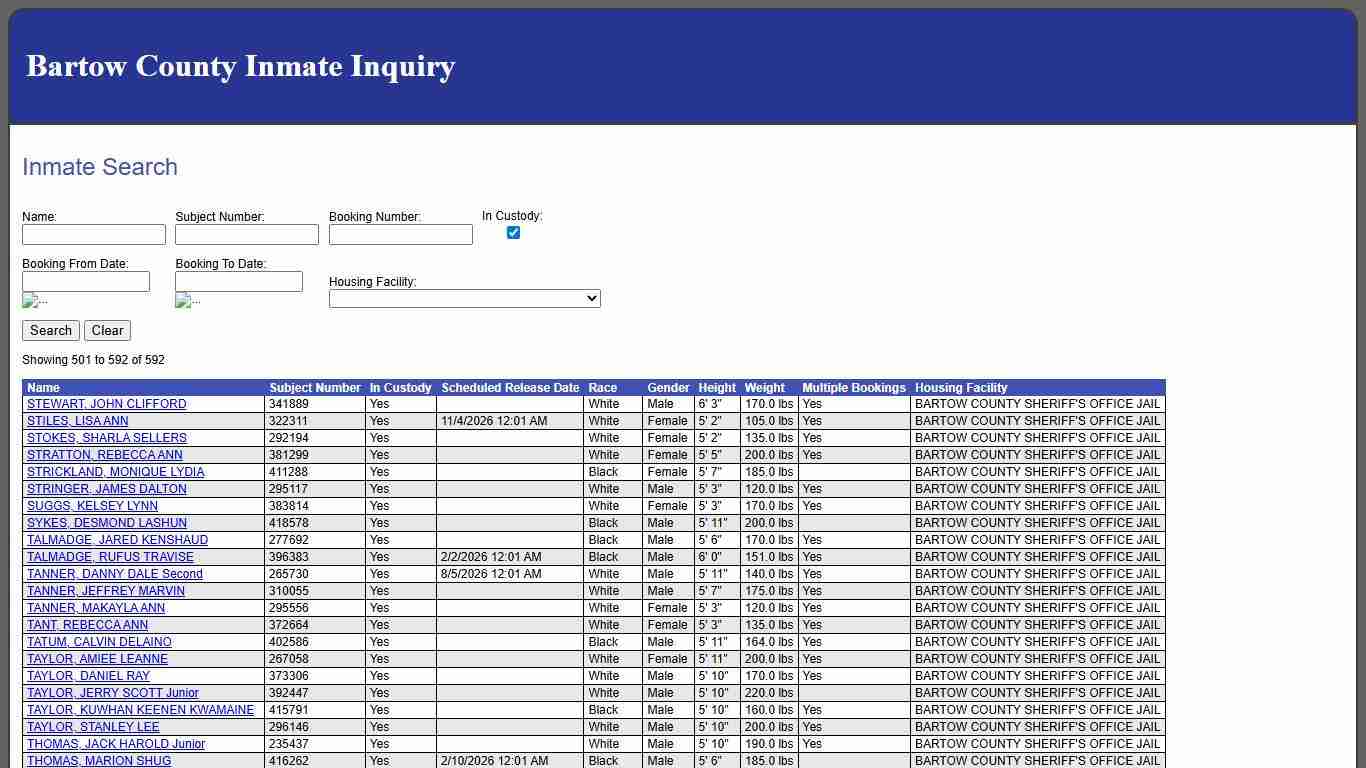The image size is (1366, 768).
Task: Open the Booking To Date calendar picker icon
Action: point(187,300)
